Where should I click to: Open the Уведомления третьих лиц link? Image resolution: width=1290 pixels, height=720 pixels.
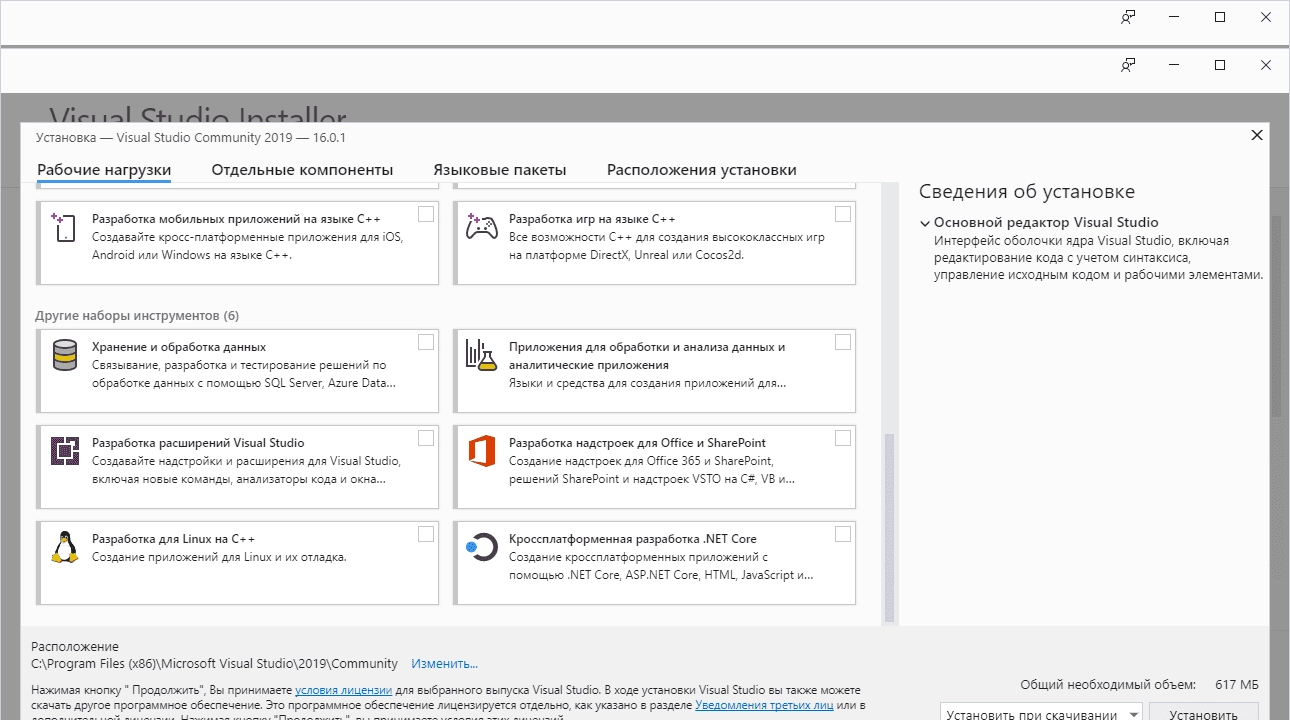pyautogui.click(x=764, y=705)
